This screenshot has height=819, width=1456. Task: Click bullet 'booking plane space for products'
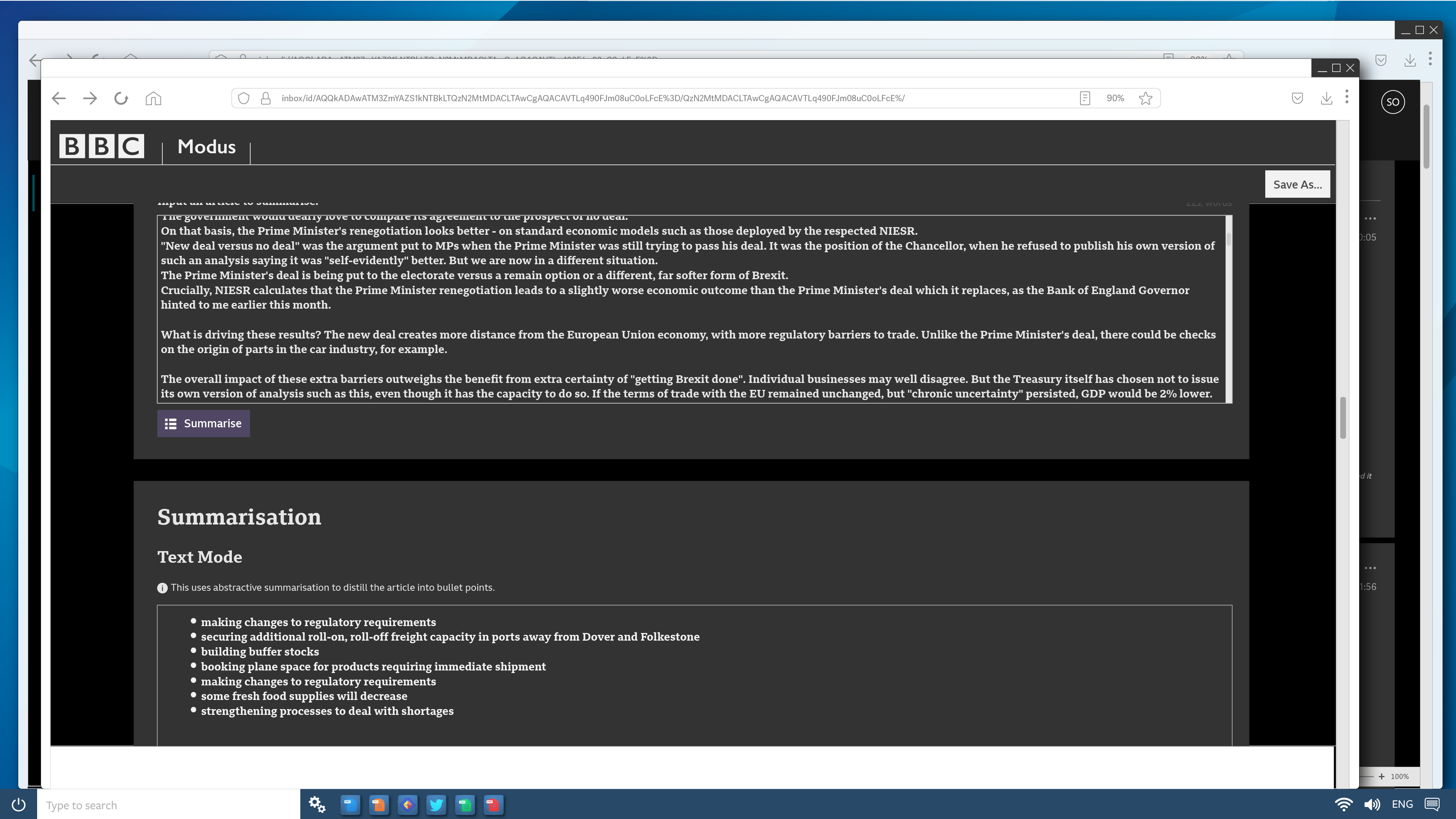click(x=373, y=666)
